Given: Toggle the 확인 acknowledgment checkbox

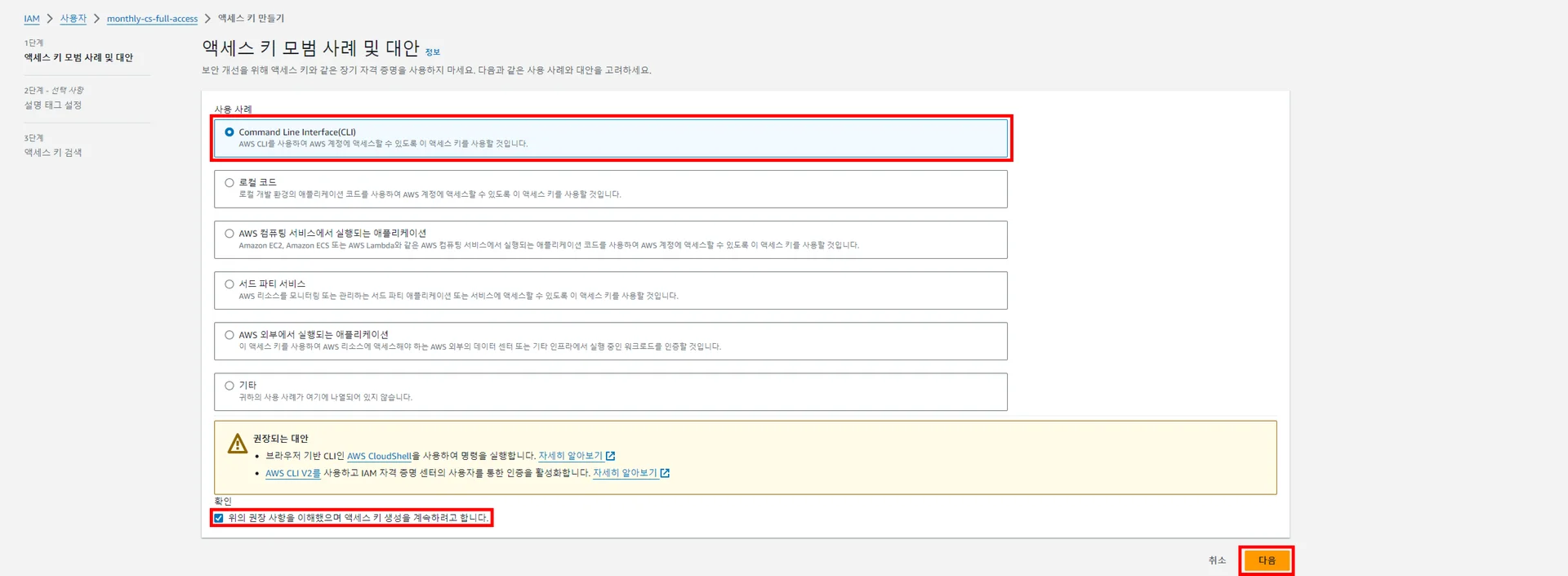Looking at the screenshot, I should [x=219, y=518].
